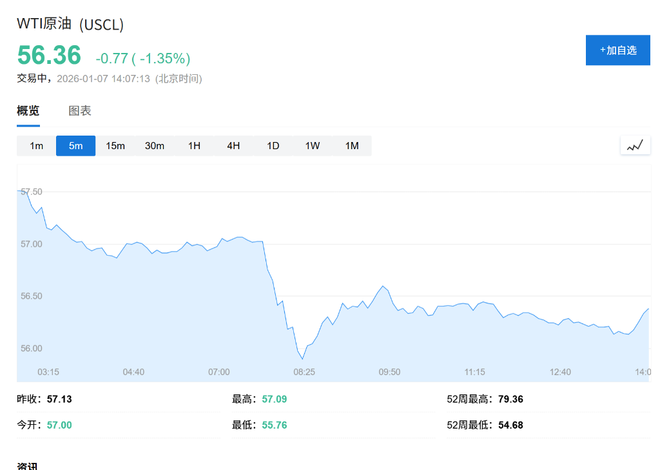Switch chart to 4H interval

tap(233, 146)
